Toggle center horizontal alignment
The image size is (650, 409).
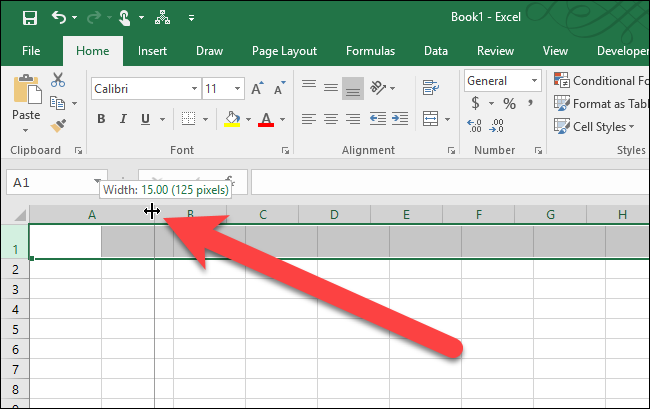click(332, 119)
